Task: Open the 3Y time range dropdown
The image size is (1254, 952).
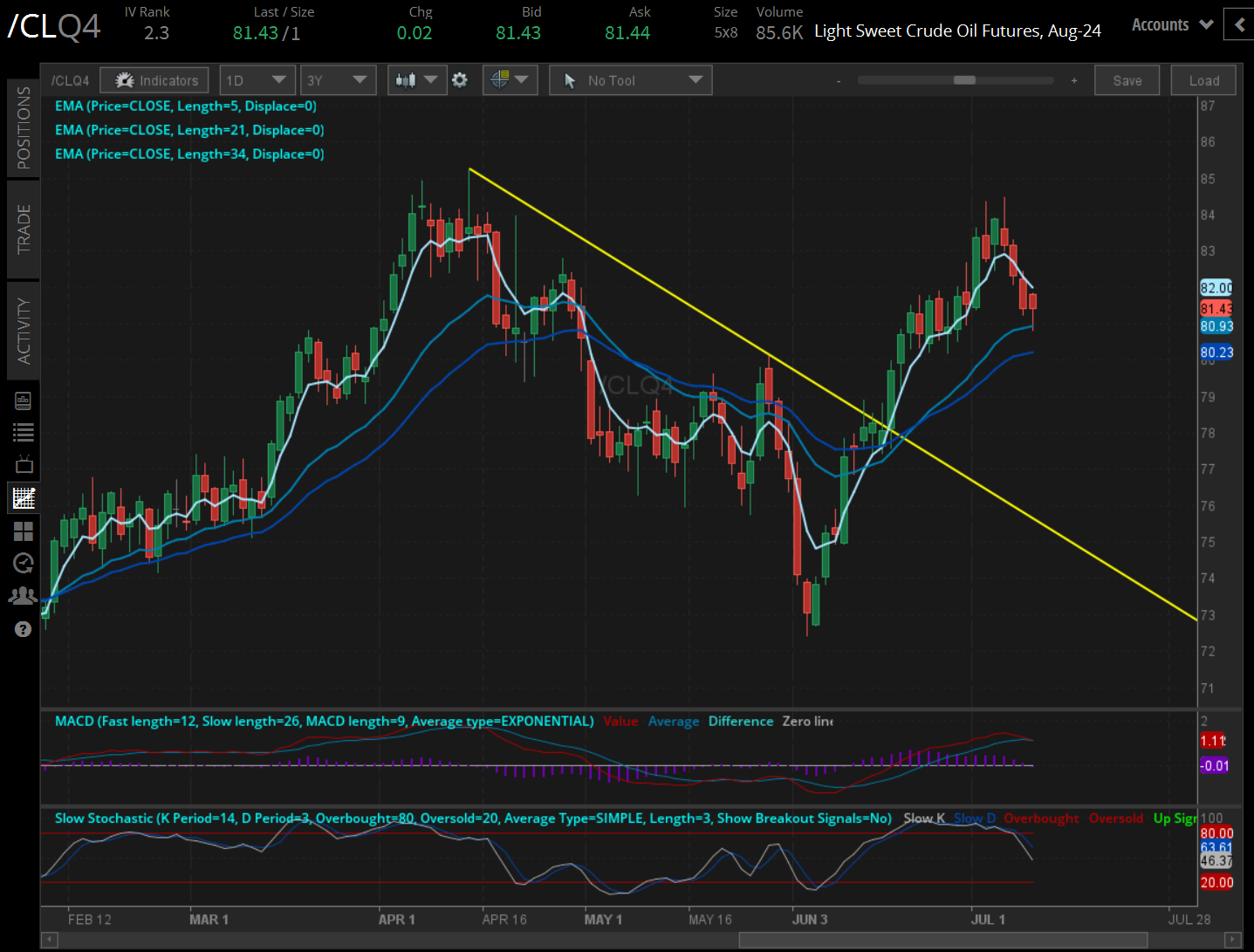Action: (339, 80)
